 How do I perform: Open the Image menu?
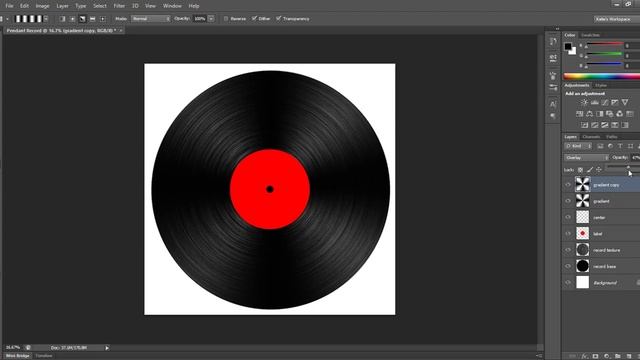42,6
